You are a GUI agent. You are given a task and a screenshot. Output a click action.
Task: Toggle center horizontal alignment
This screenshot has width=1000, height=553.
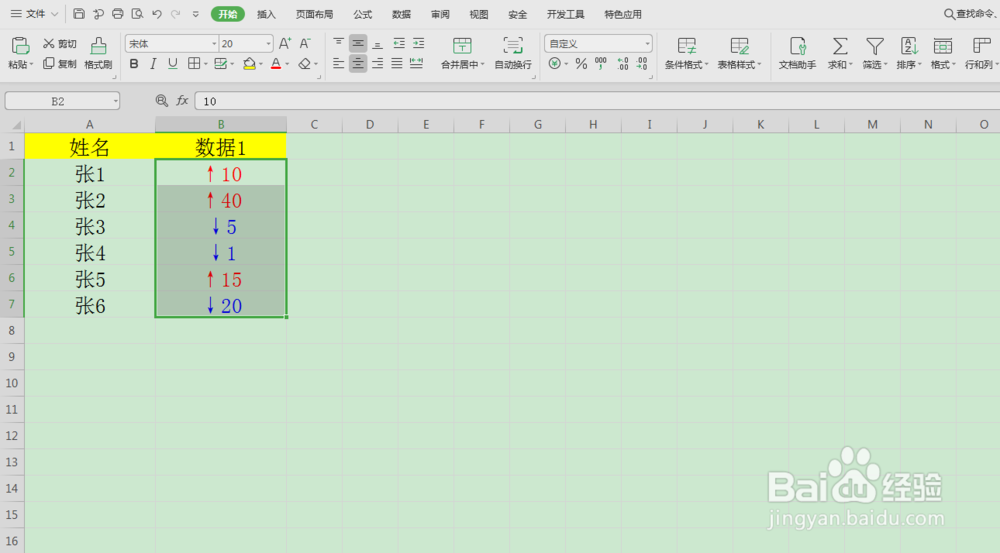[358, 63]
